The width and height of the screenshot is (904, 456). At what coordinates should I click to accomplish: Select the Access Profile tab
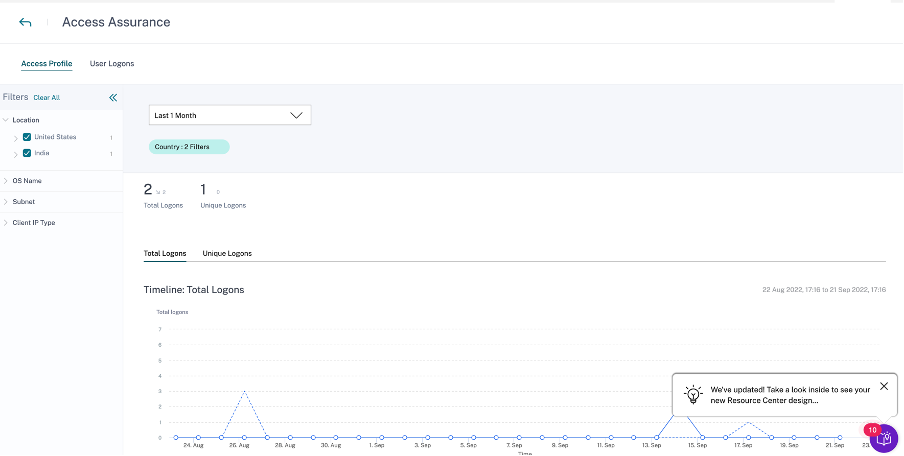[46, 64]
